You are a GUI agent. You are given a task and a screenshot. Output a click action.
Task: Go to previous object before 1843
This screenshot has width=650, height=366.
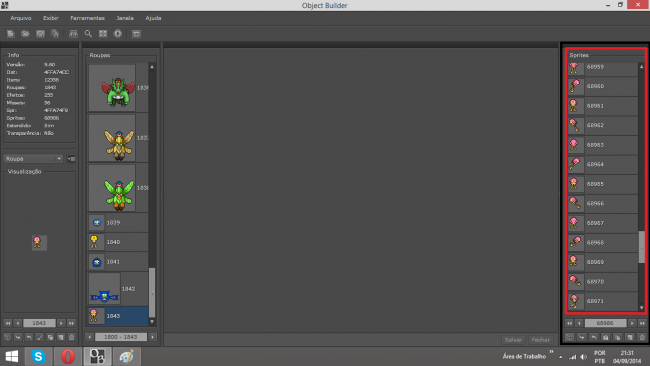[x=17, y=323]
